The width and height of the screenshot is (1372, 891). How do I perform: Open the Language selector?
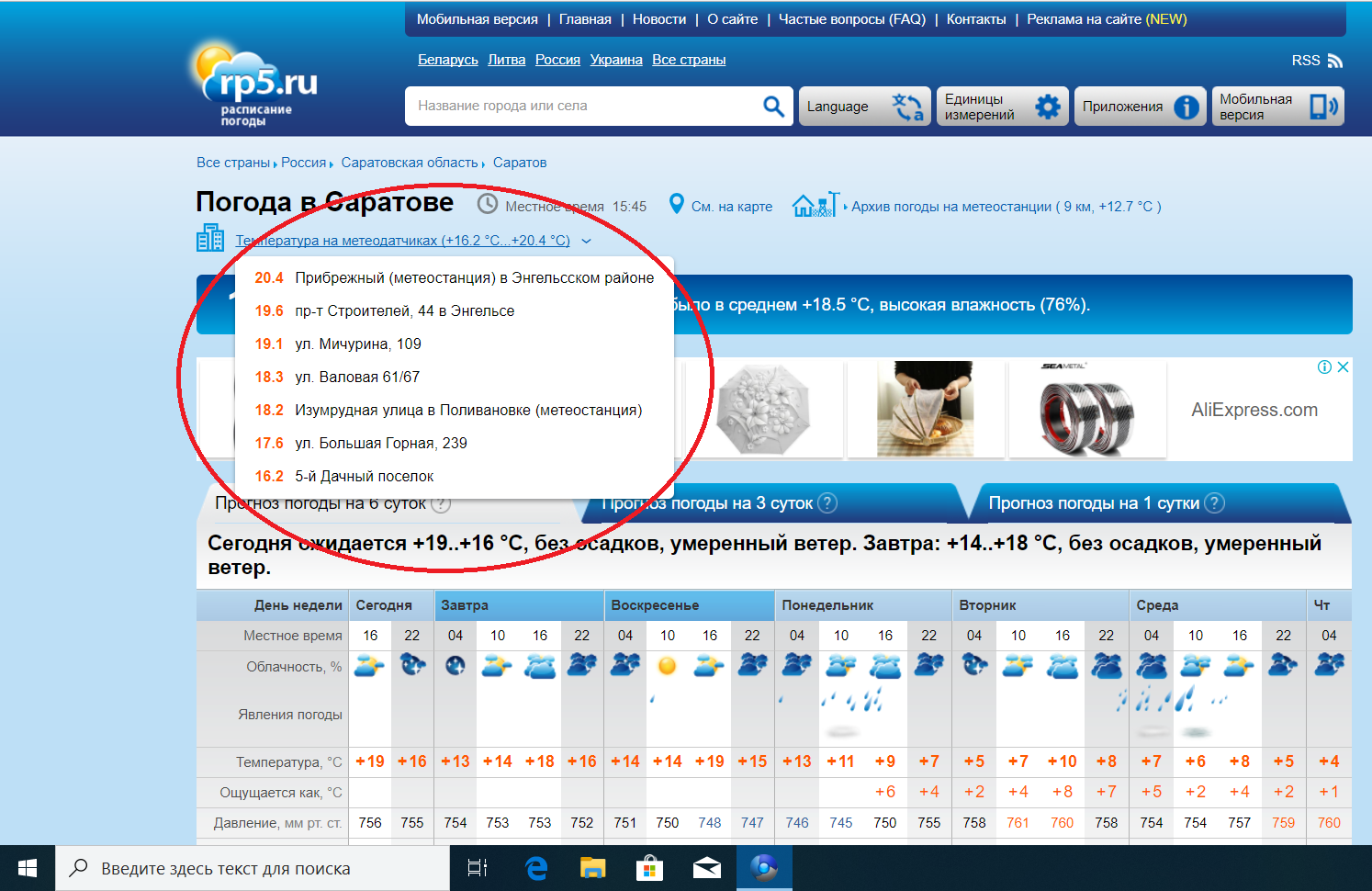[x=864, y=107]
